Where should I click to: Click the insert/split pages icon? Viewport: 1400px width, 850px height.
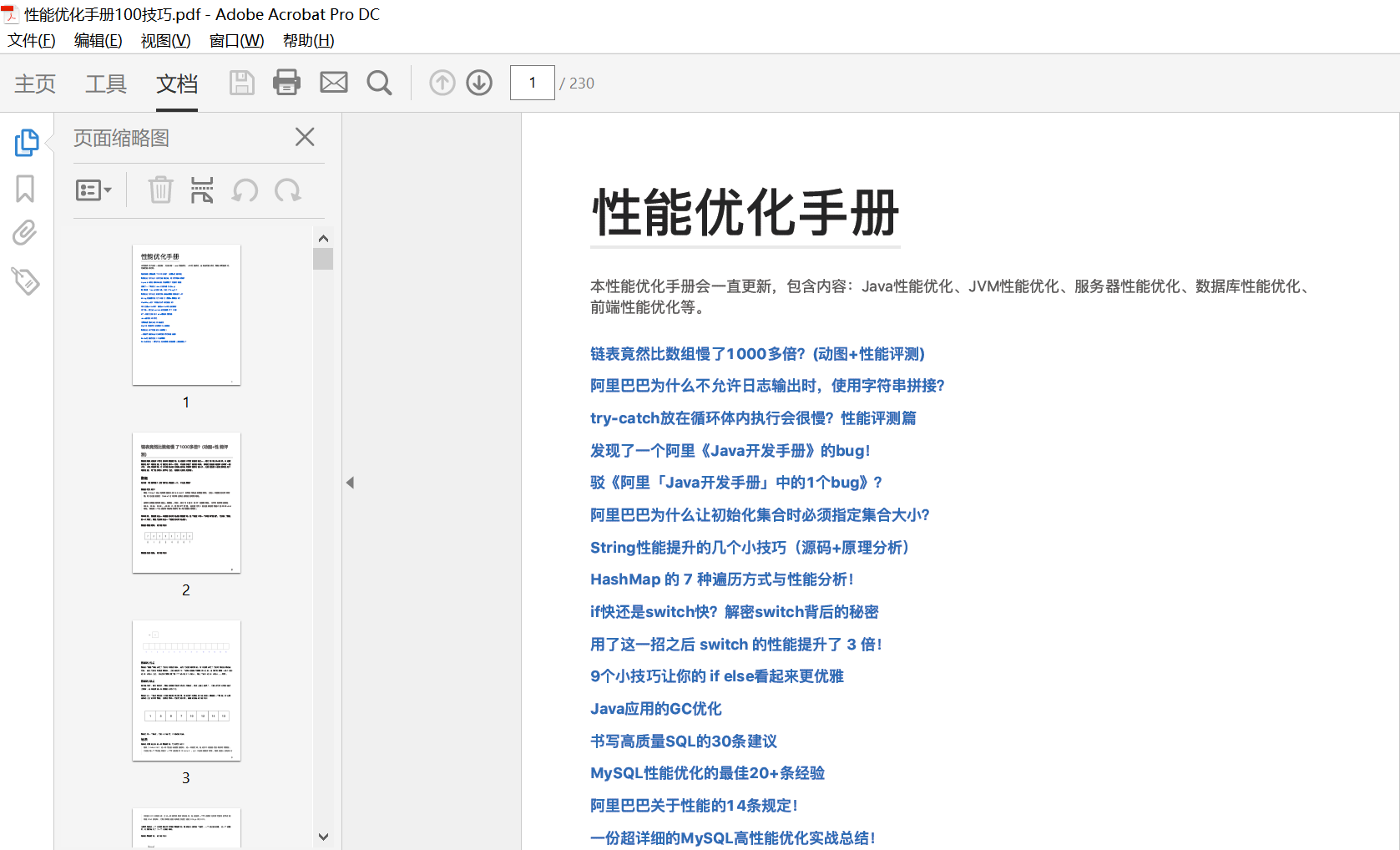[202, 190]
